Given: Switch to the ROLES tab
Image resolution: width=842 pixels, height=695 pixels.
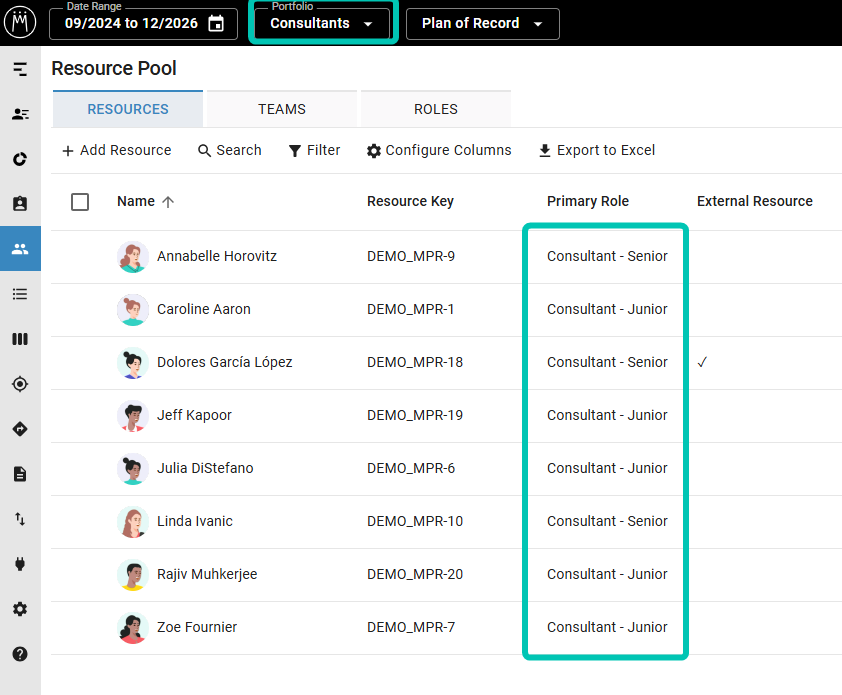Looking at the screenshot, I should [435, 109].
